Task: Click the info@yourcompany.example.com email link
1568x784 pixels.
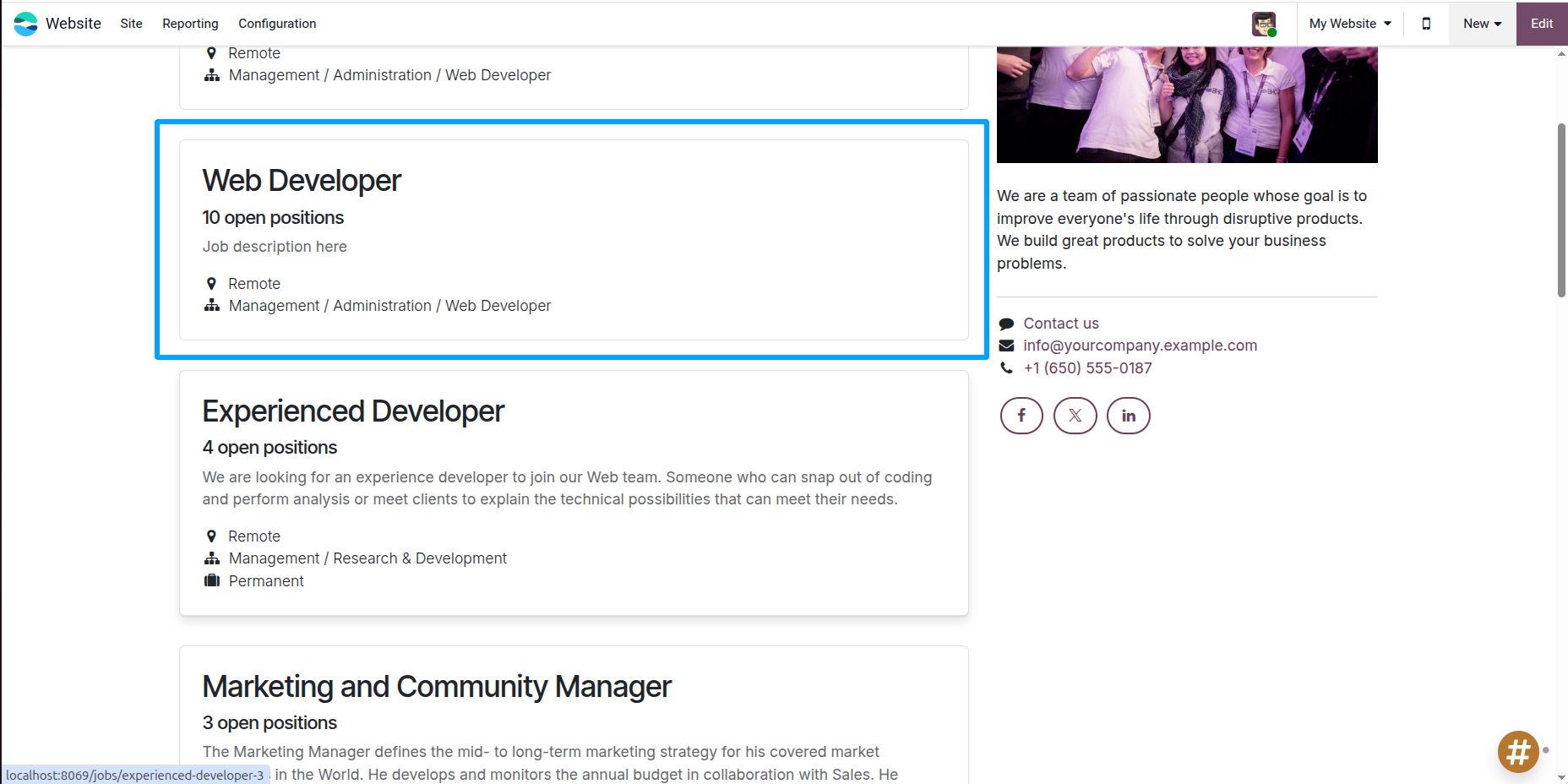Action: (1140, 345)
